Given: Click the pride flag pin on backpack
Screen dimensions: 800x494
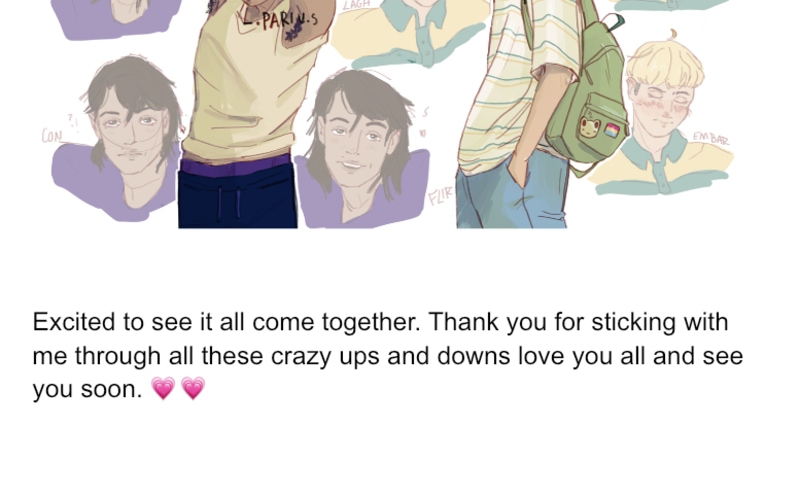Looking at the screenshot, I should (612, 130).
